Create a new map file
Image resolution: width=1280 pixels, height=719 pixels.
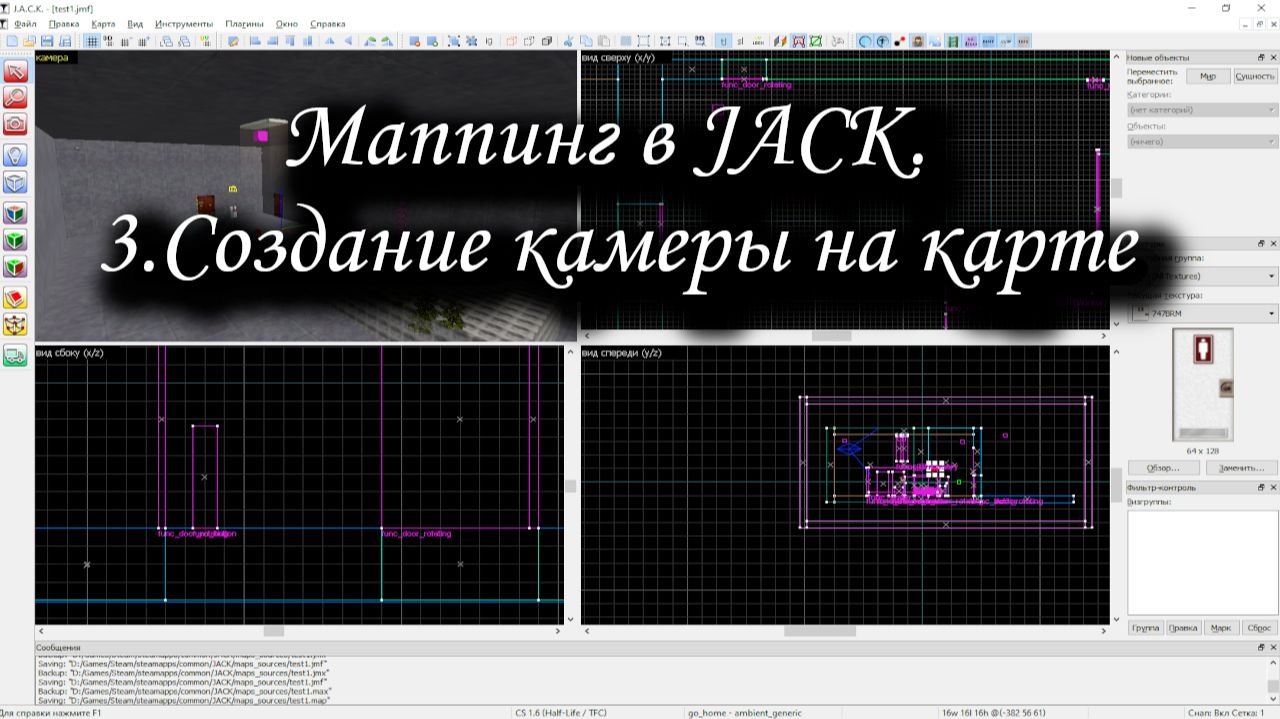(x=12, y=41)
